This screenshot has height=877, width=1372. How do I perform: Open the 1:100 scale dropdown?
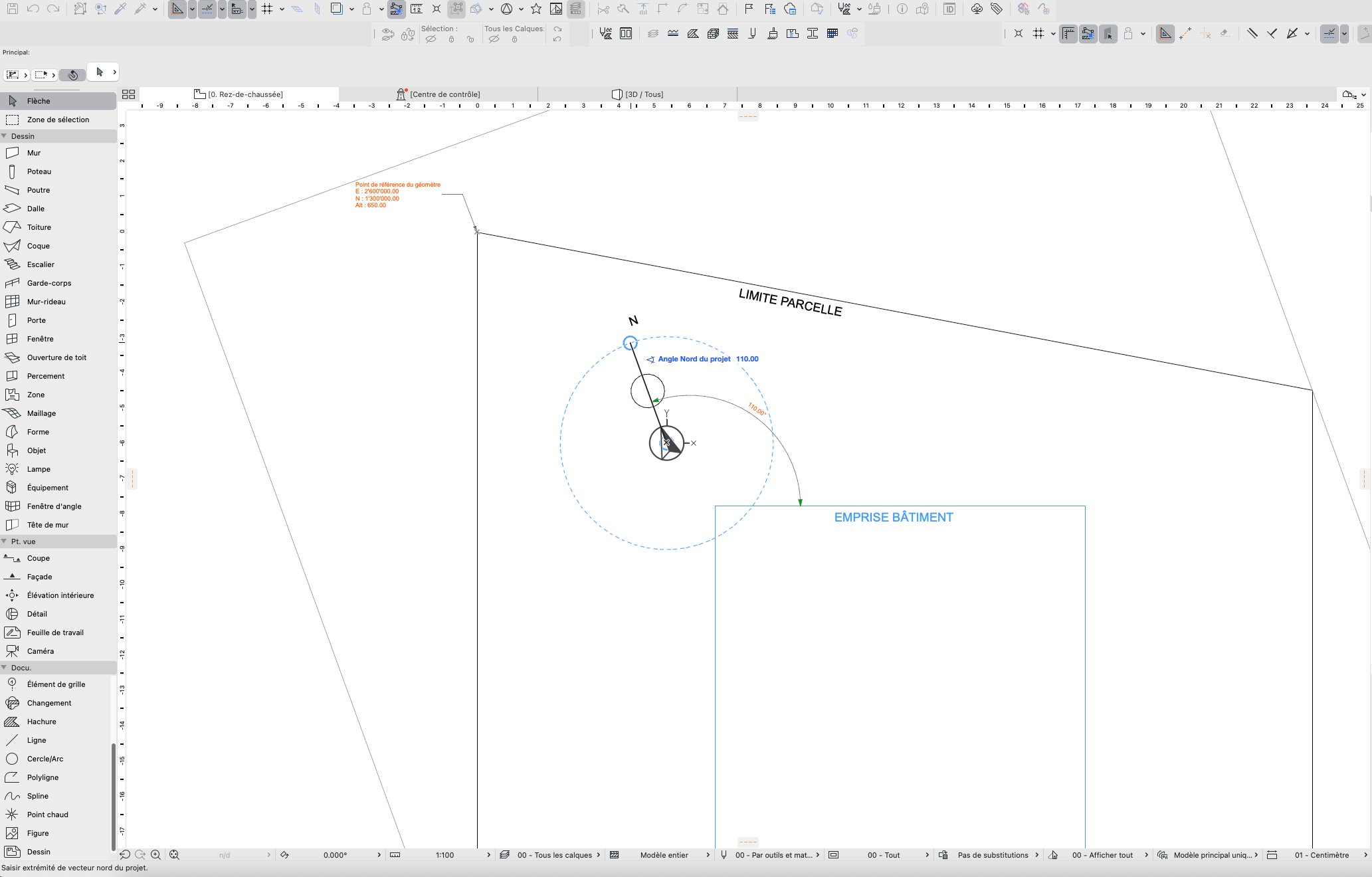tap(441, 855)
